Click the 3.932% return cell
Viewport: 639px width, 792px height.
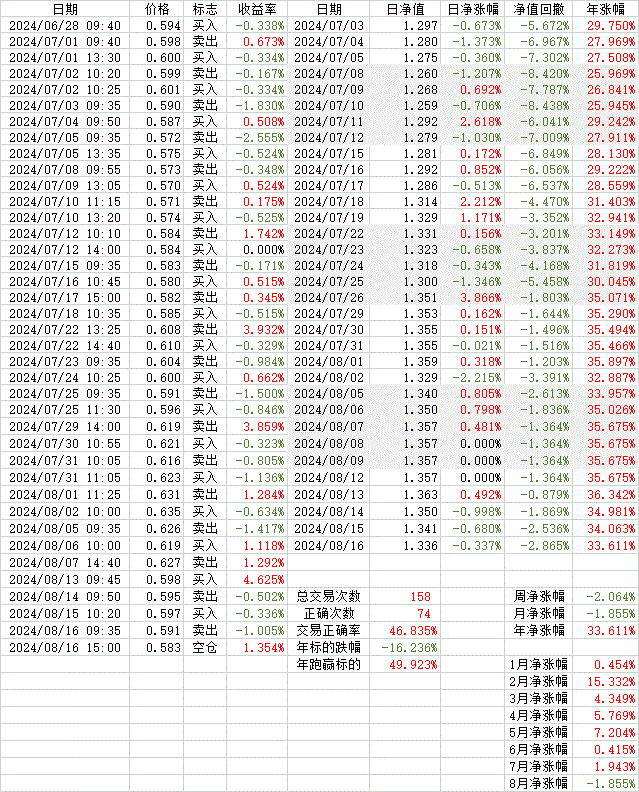tap(263, 329)
